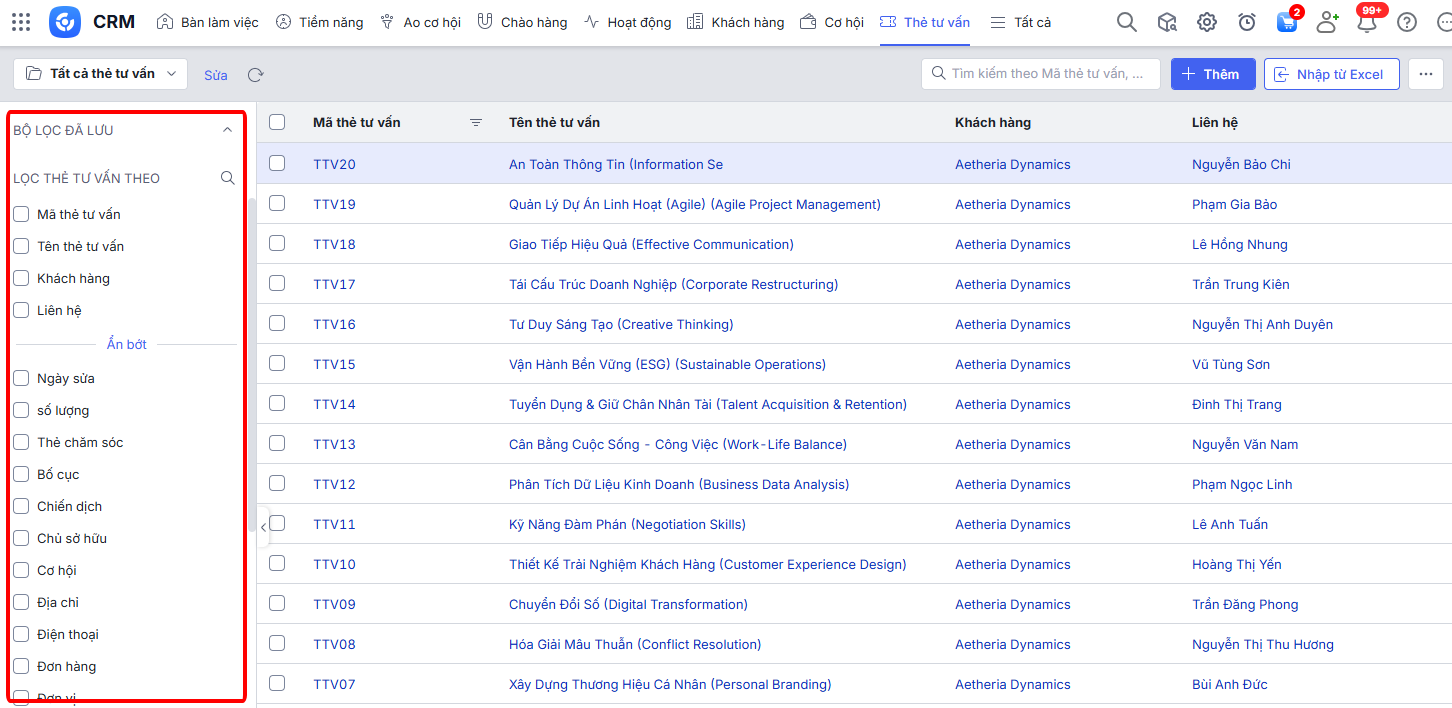Enable the Chiến dịch filter checkbox
The image size is (1452, 708).
[21, 506]
